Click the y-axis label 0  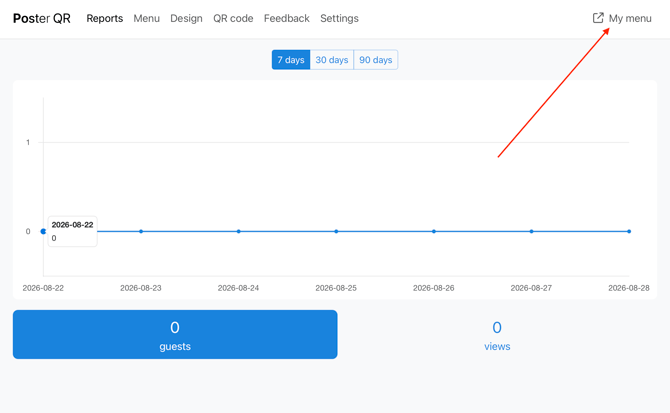coord(28,231)
